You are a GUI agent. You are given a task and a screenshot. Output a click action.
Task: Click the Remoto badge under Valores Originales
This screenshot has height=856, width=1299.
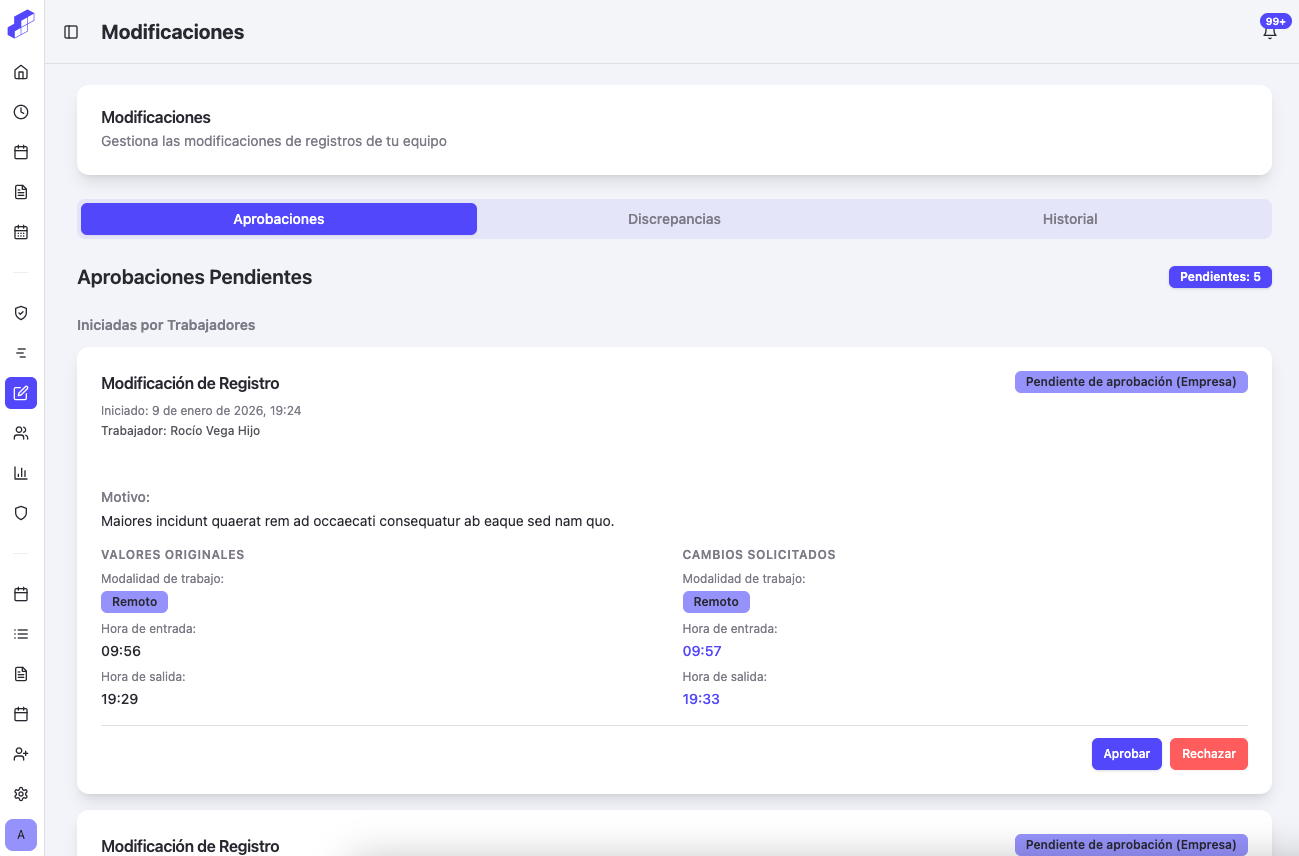point(134,601)
